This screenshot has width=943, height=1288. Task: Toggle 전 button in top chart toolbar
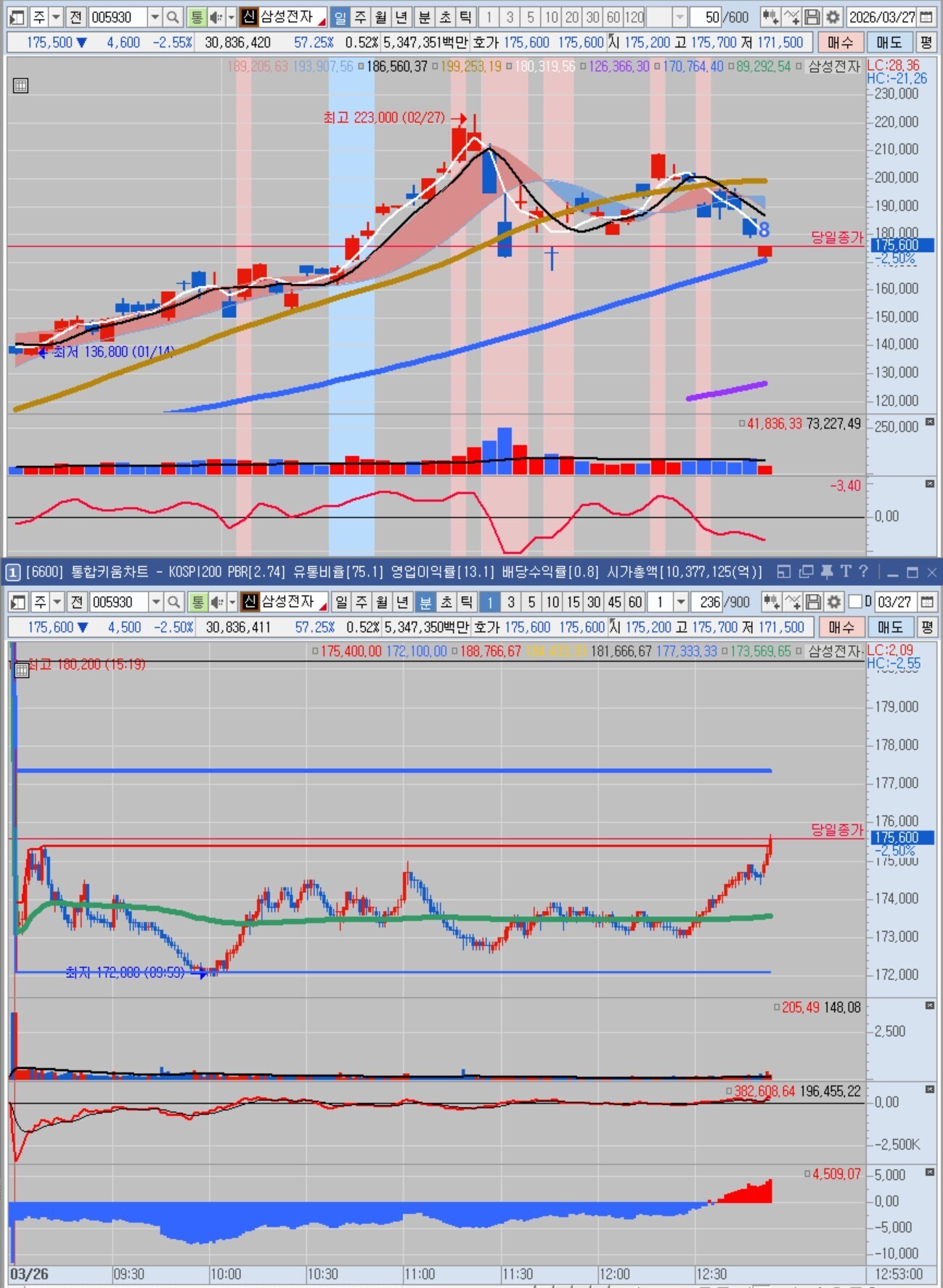(75, 17)
